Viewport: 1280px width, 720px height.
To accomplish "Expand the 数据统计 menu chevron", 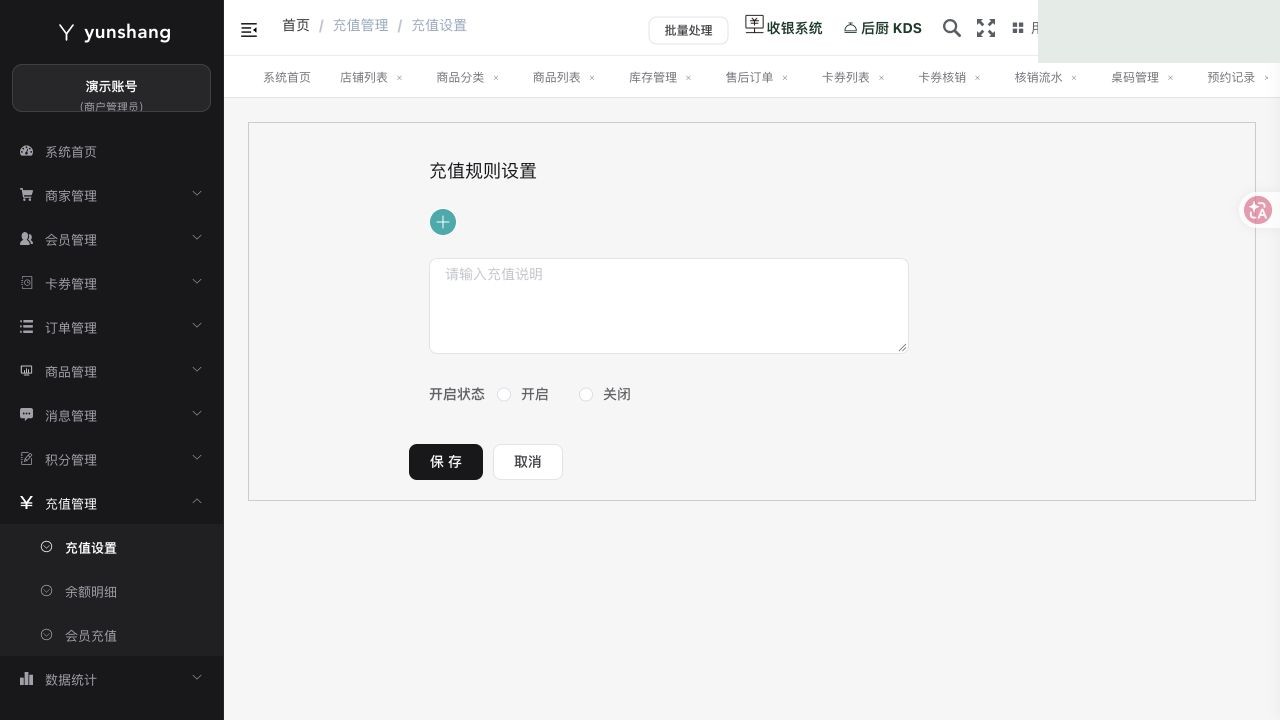I will click(197, 678).
